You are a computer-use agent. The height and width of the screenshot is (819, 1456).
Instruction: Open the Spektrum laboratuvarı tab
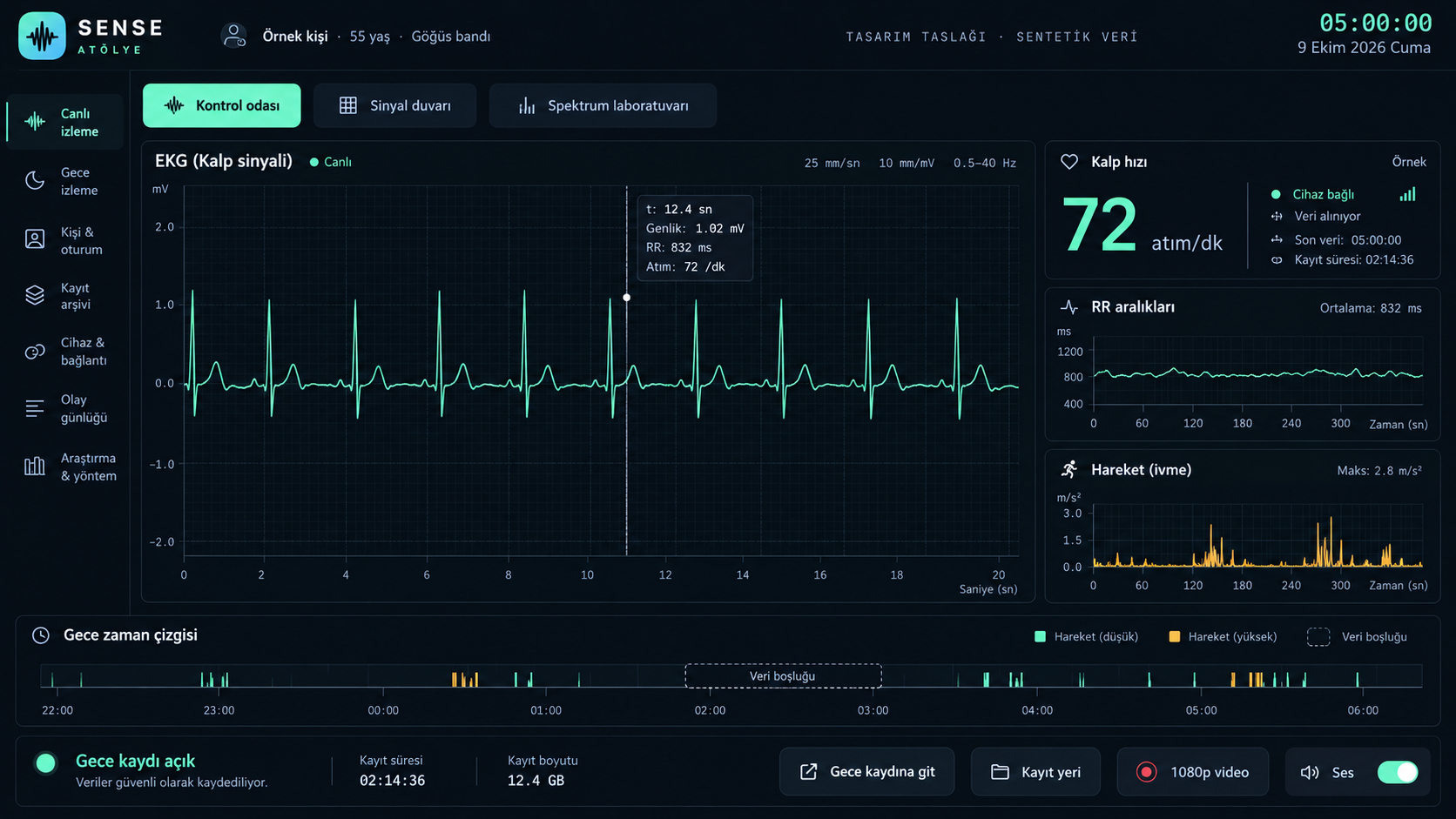(603, 105)
